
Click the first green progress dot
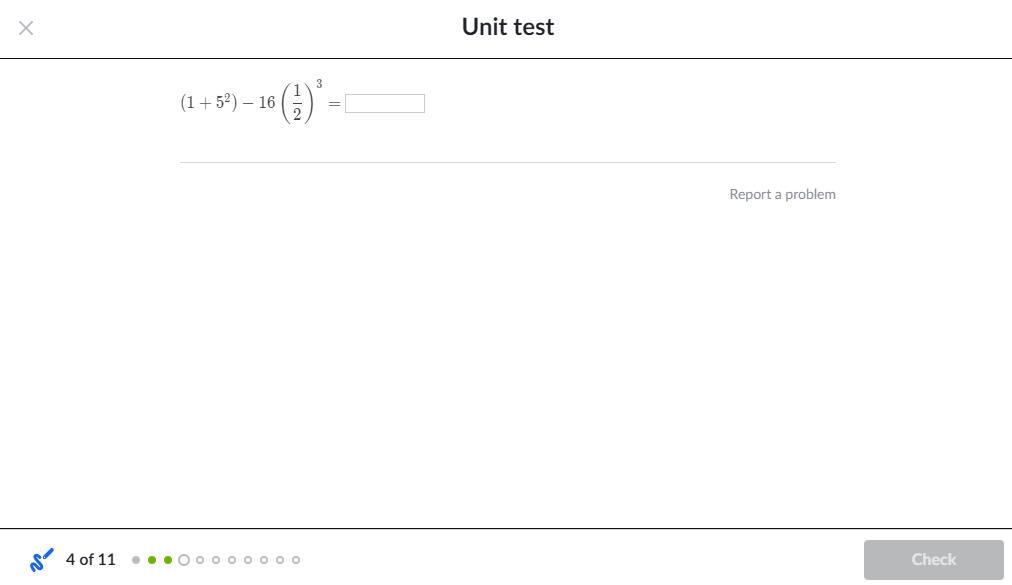coord(152,560)
